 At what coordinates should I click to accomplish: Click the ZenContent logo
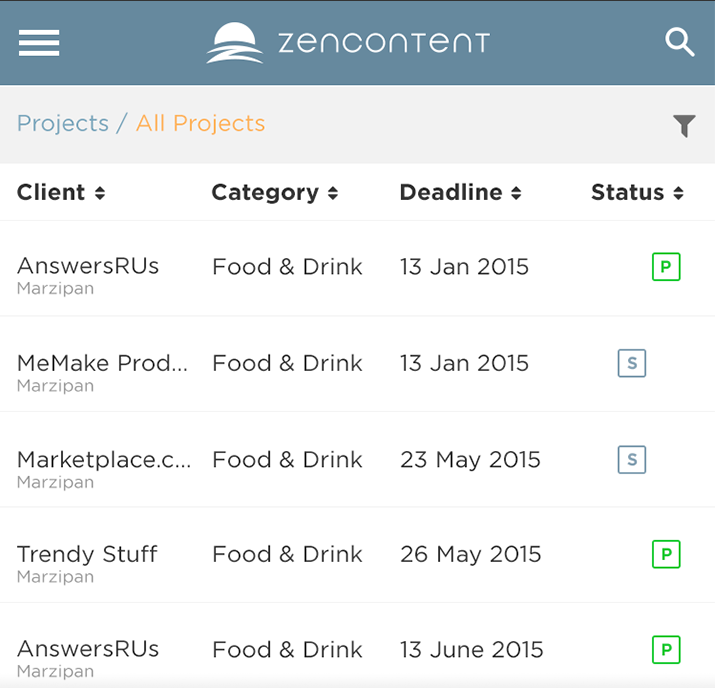coord(348,43)
